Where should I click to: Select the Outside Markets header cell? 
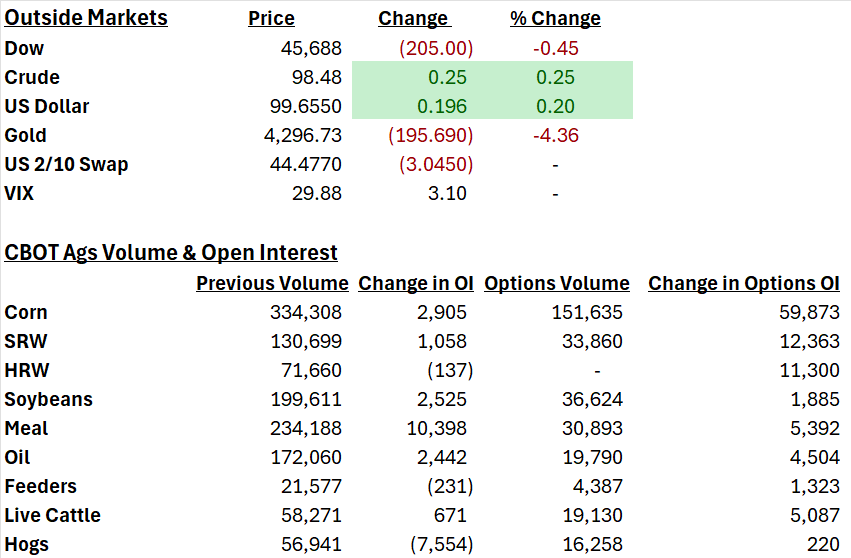point(86,18)
